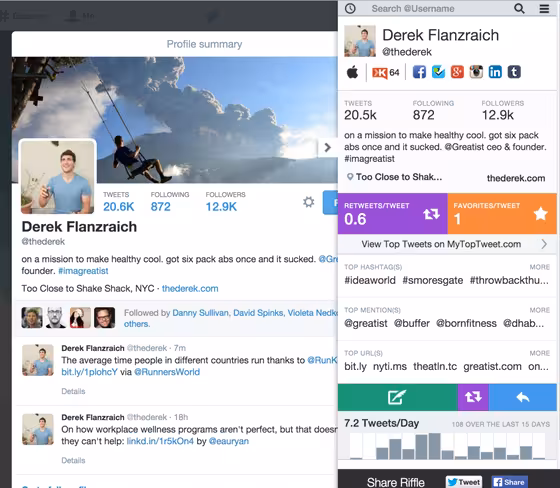
Task: Open the profile settings gear
Action: click(309, 202)
